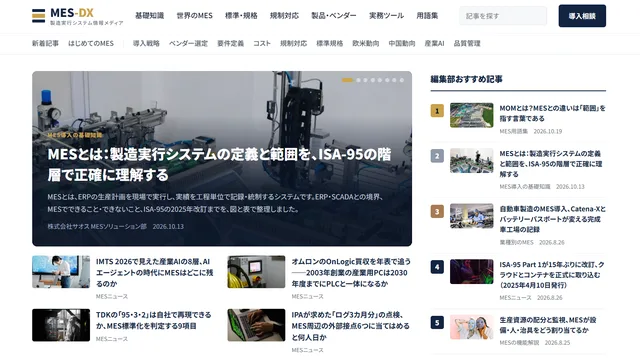Click the author 株式会社サオス MESソリューション部

pos(97,226)
